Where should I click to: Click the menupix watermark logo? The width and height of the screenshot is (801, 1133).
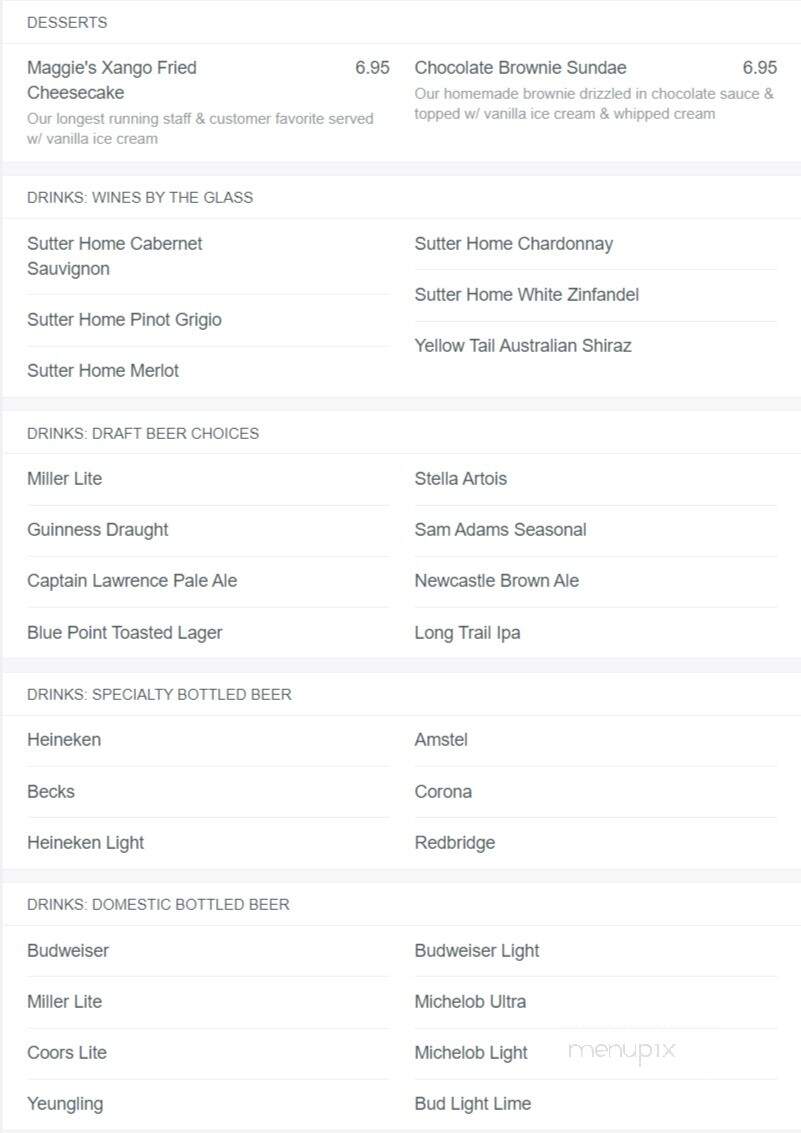pos(622,1052)
